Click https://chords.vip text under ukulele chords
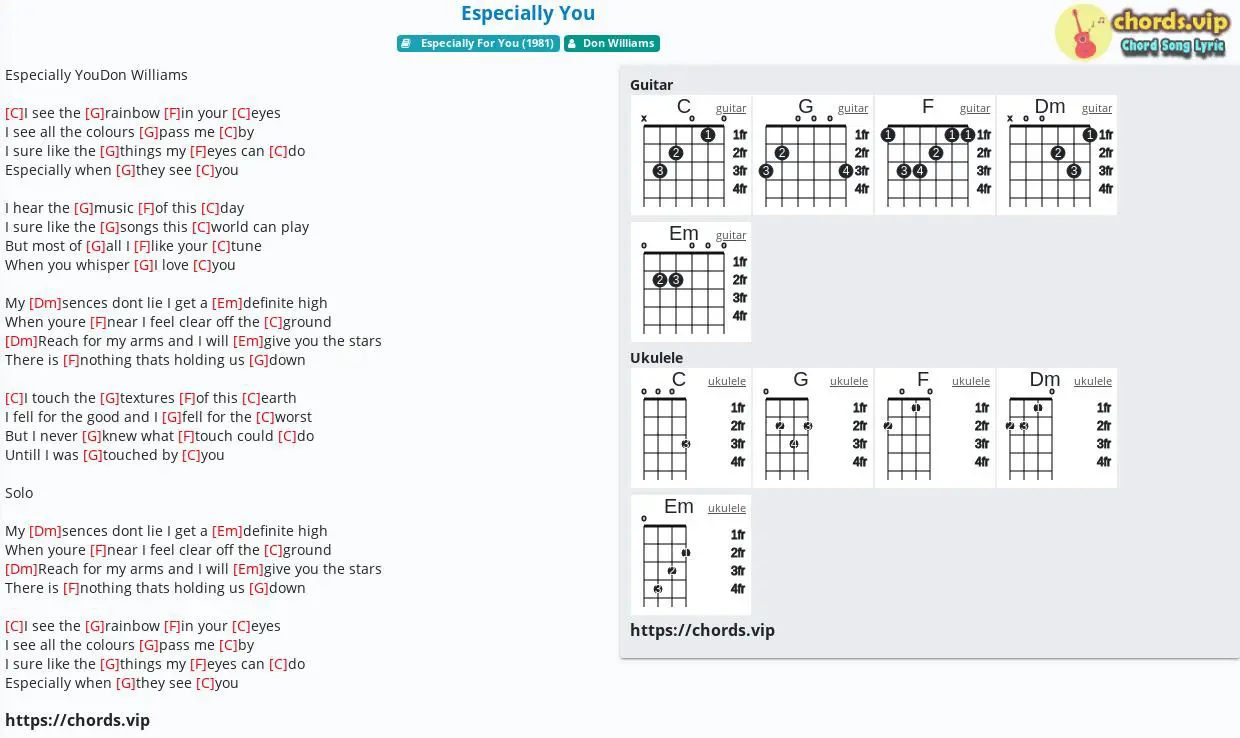Viewport: 1240px width, 738px height. tap(702, 630)
